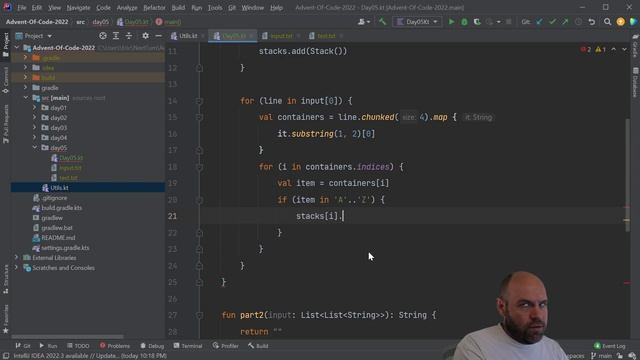Expand External Libraries node
This screenshot has height=360, width=640.
17,258
